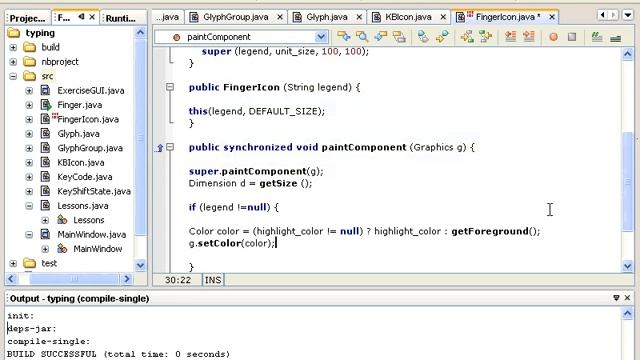The width and height of the screenshot is (640, 360).
Task: Select KeyShiftState.java in the file tree
Action: point(94,191)
